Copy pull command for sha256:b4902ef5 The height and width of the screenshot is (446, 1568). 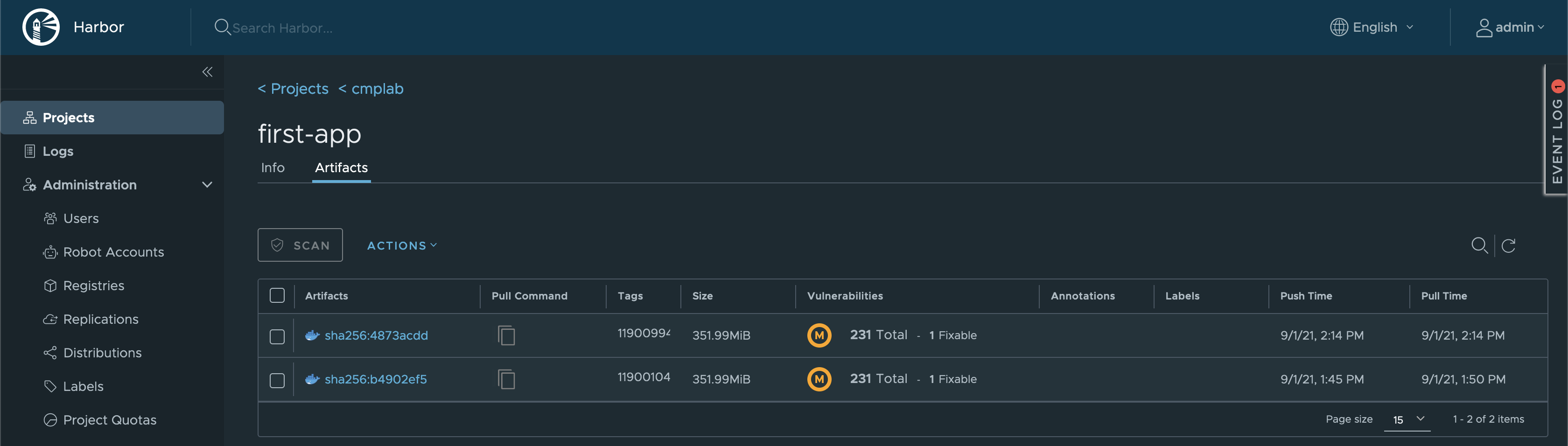pyautogui.click(x=506, y=379)
